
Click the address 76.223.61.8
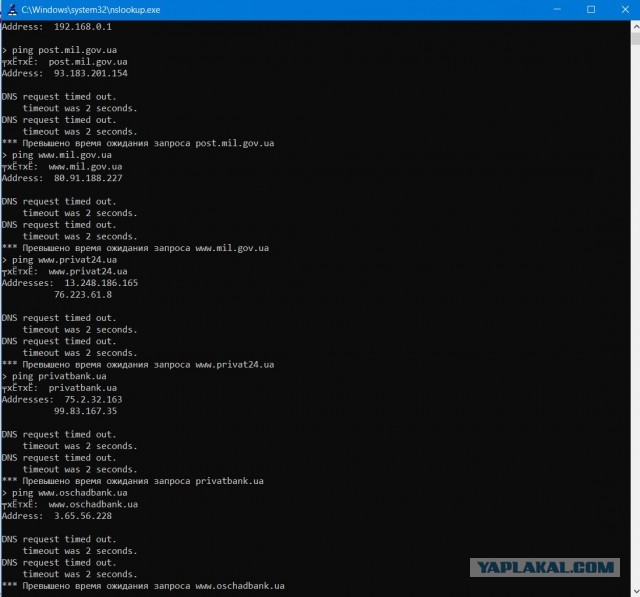pos(83,295)
